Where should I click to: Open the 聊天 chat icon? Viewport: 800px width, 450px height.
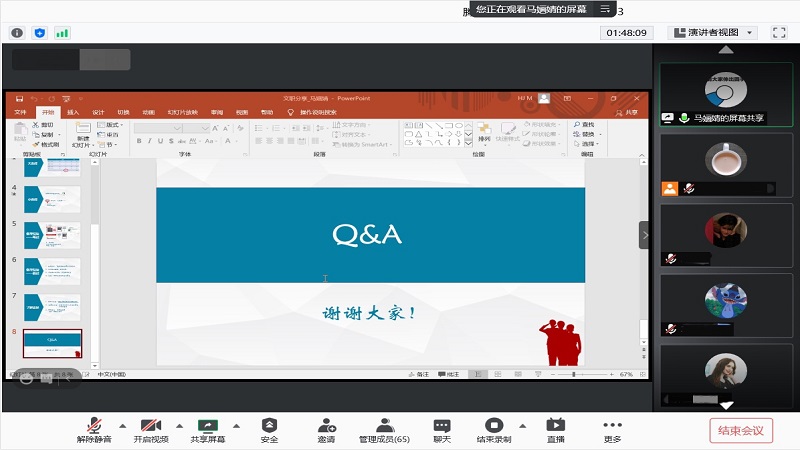(x=442, y=426)
